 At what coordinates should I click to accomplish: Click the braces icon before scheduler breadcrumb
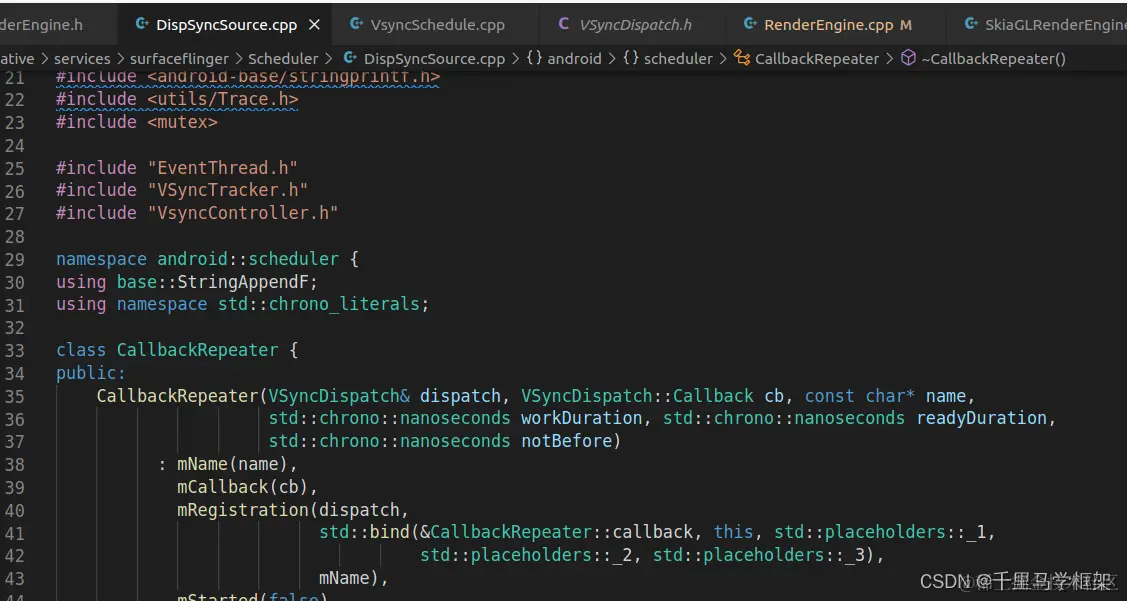pyautogui.click(x=630, y=58)
